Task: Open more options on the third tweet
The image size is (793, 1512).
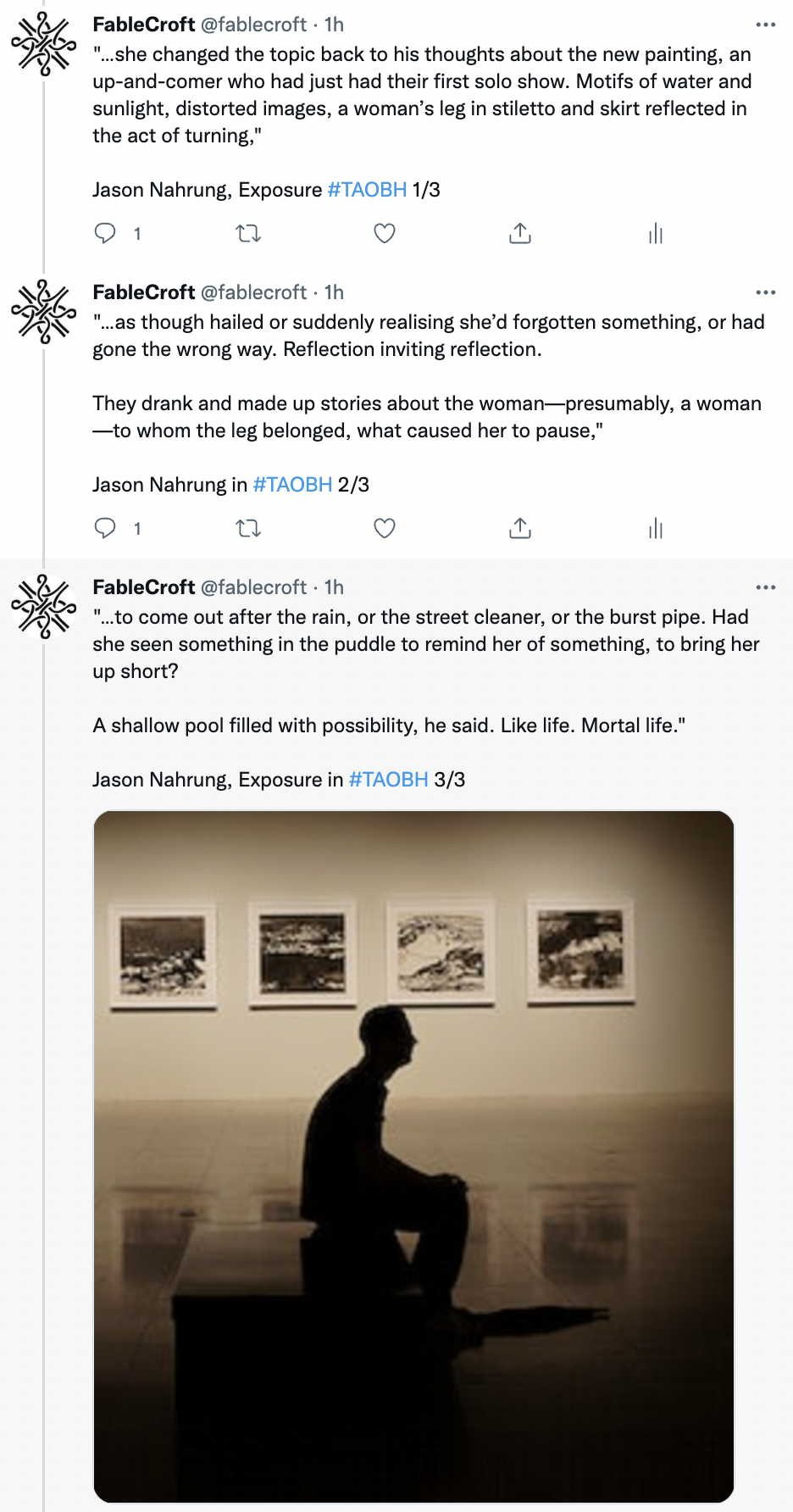Action: coord(766,587)
